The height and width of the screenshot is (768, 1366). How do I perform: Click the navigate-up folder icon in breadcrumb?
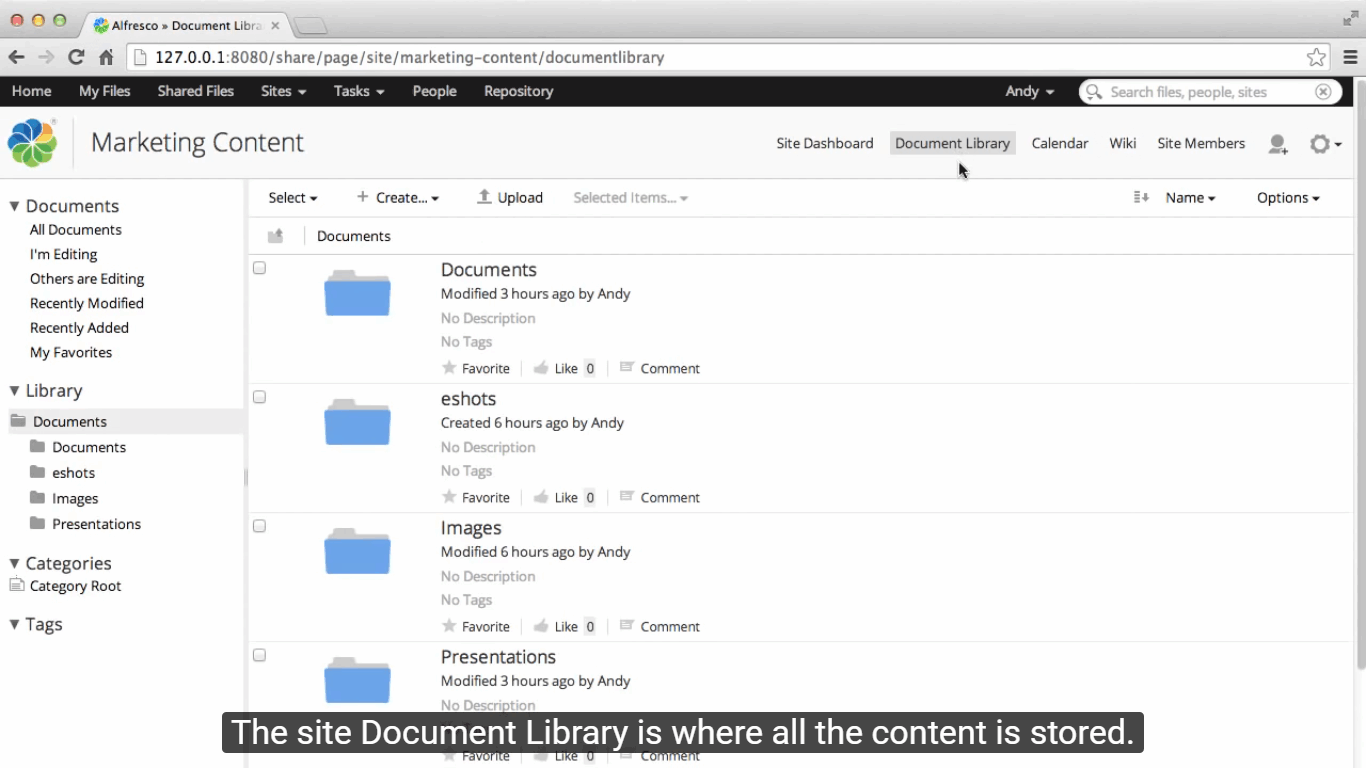(276, 235)
